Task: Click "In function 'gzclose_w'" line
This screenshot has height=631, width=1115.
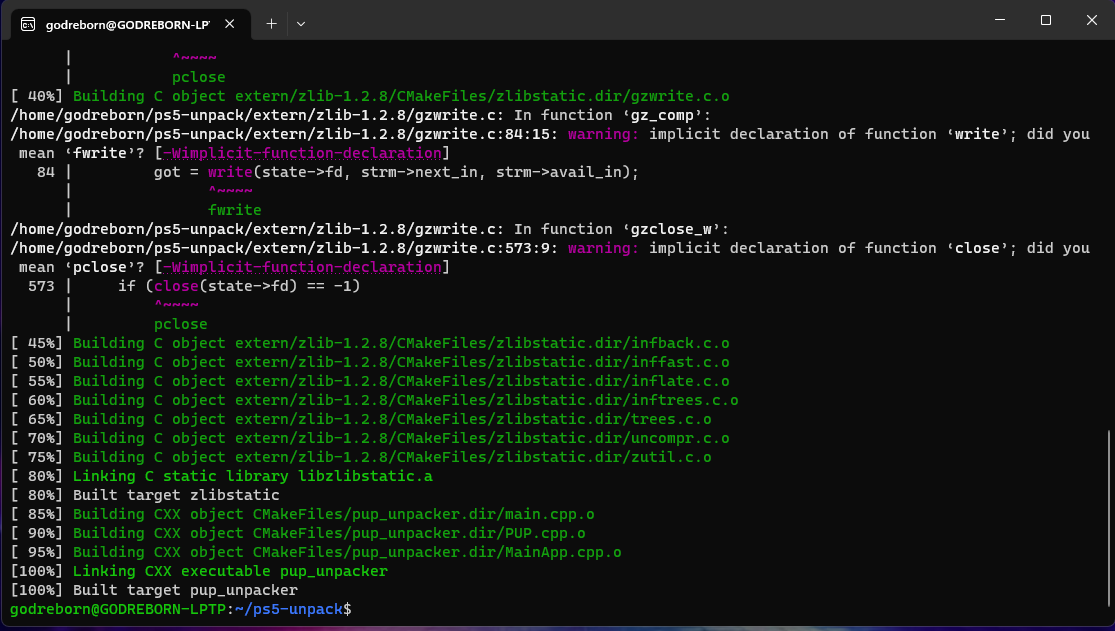Action: 370,229
